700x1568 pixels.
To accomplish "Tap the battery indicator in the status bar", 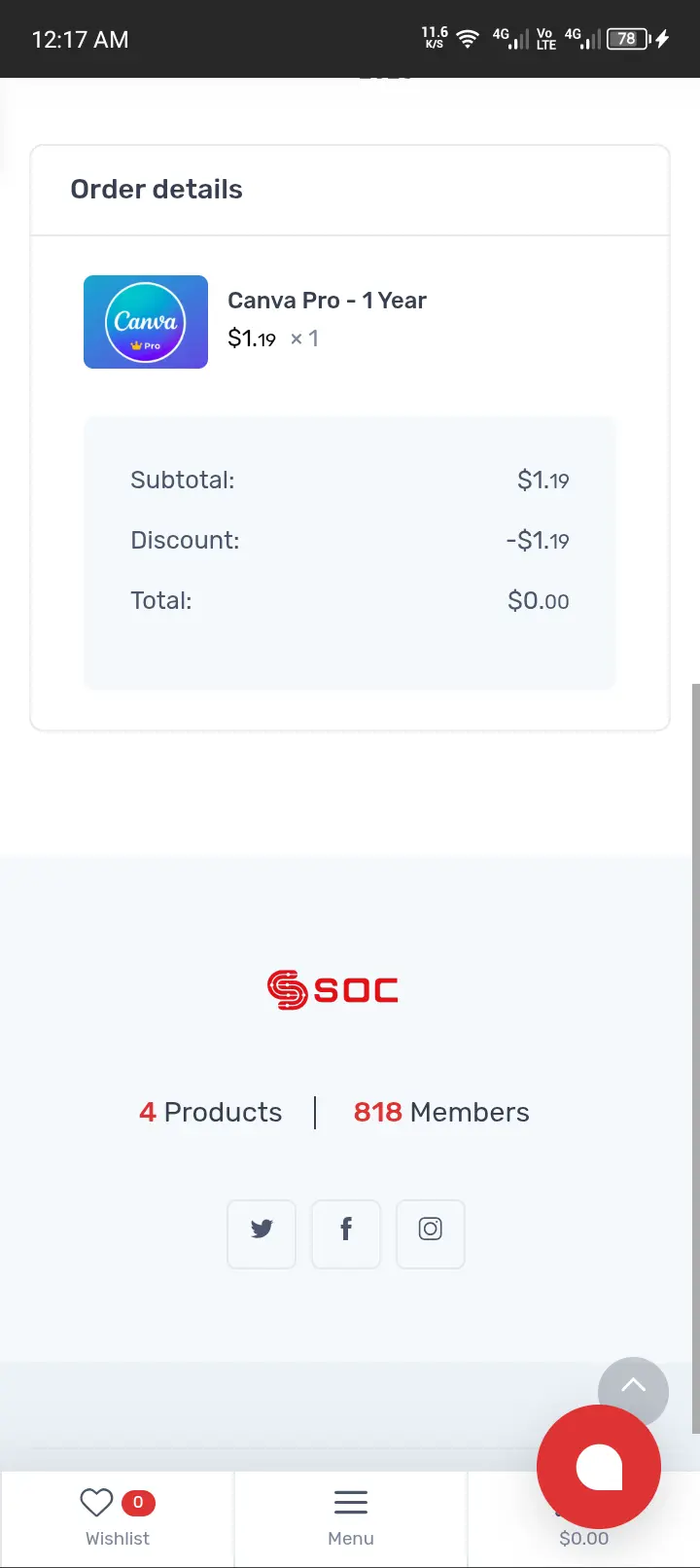I will [629, 39].
